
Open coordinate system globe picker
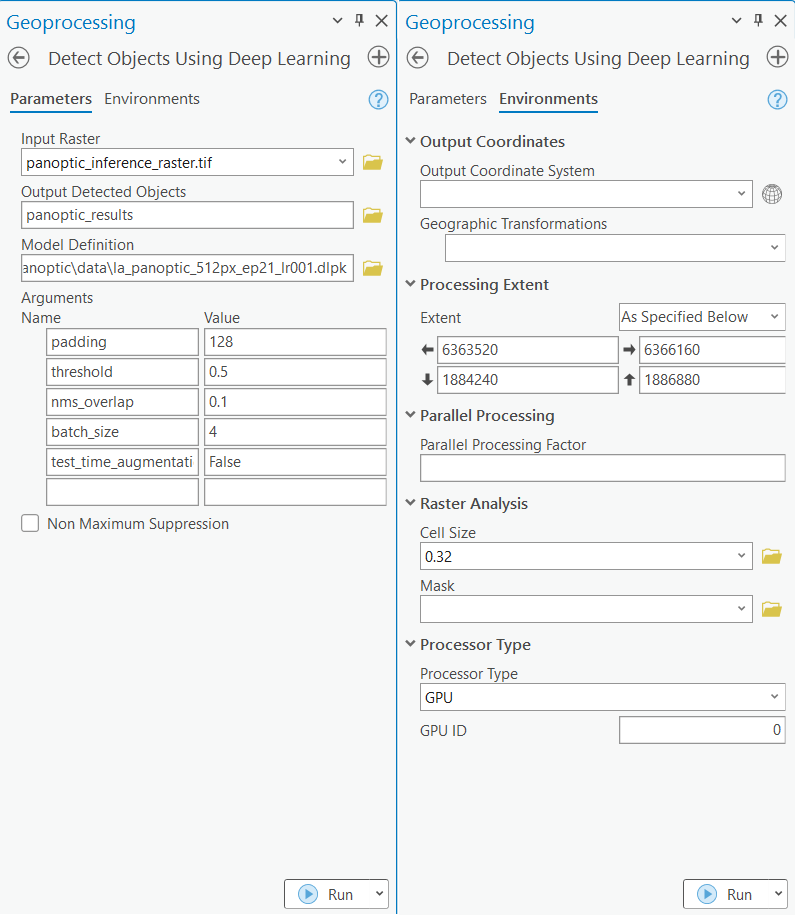coord(772,194)
